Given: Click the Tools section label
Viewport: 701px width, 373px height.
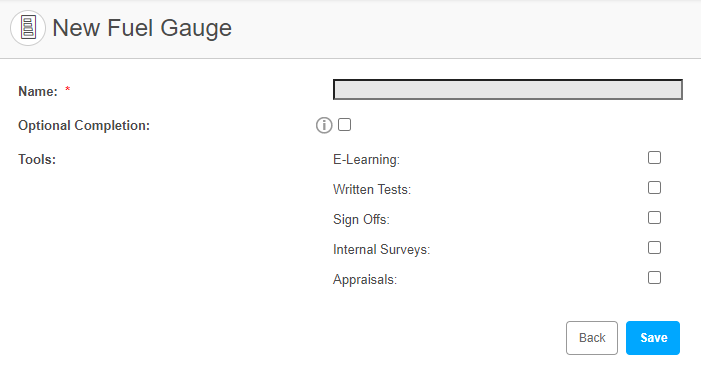Looking at the screenshot, I should tap(37, 159).
